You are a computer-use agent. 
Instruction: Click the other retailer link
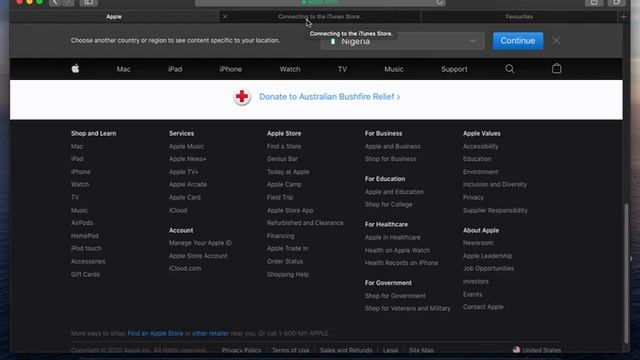(x=211, y=333)
